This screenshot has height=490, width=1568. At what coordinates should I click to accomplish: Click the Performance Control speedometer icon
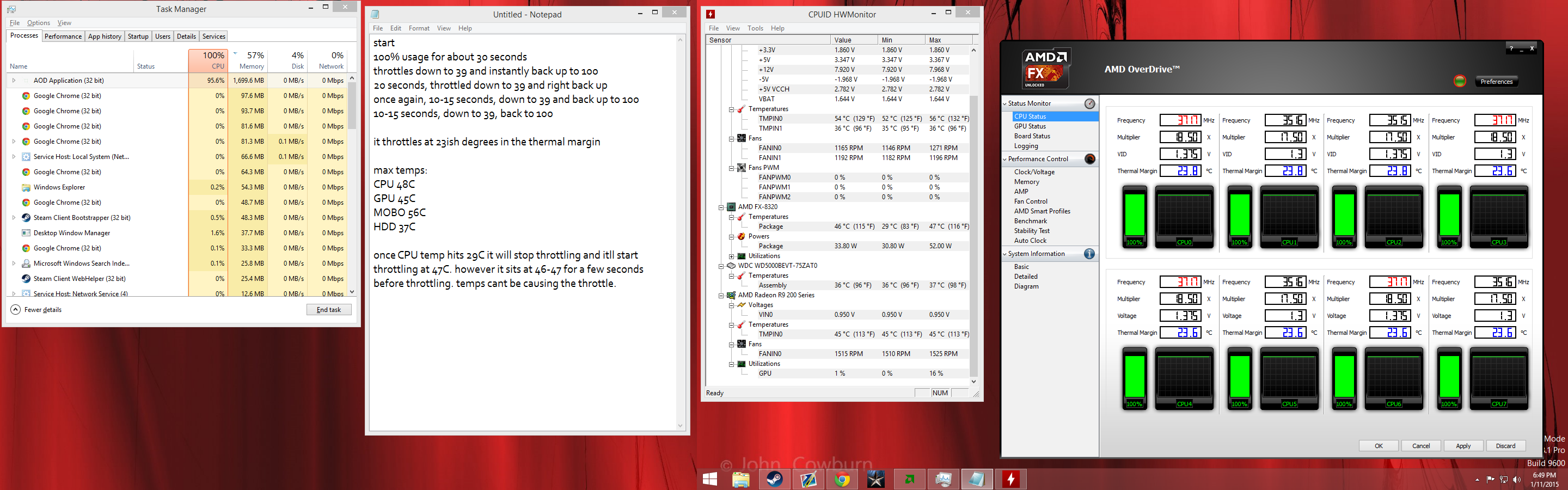click(x=1089, y=159)
